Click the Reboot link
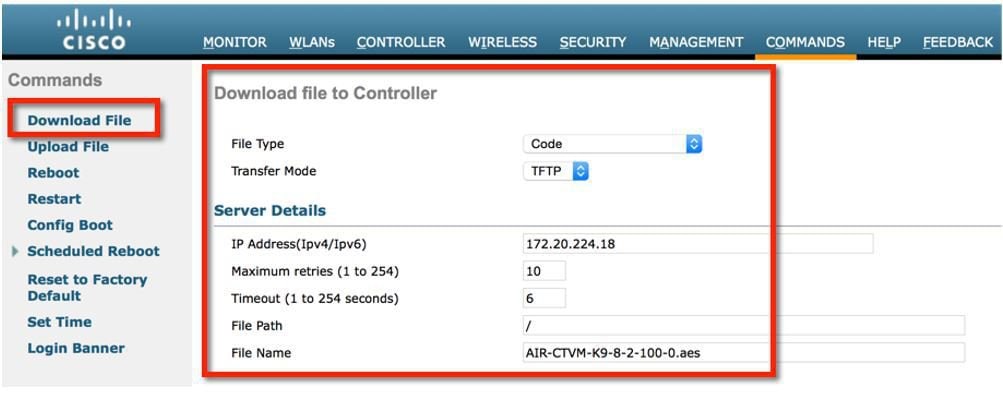 [x=53, y=173]
